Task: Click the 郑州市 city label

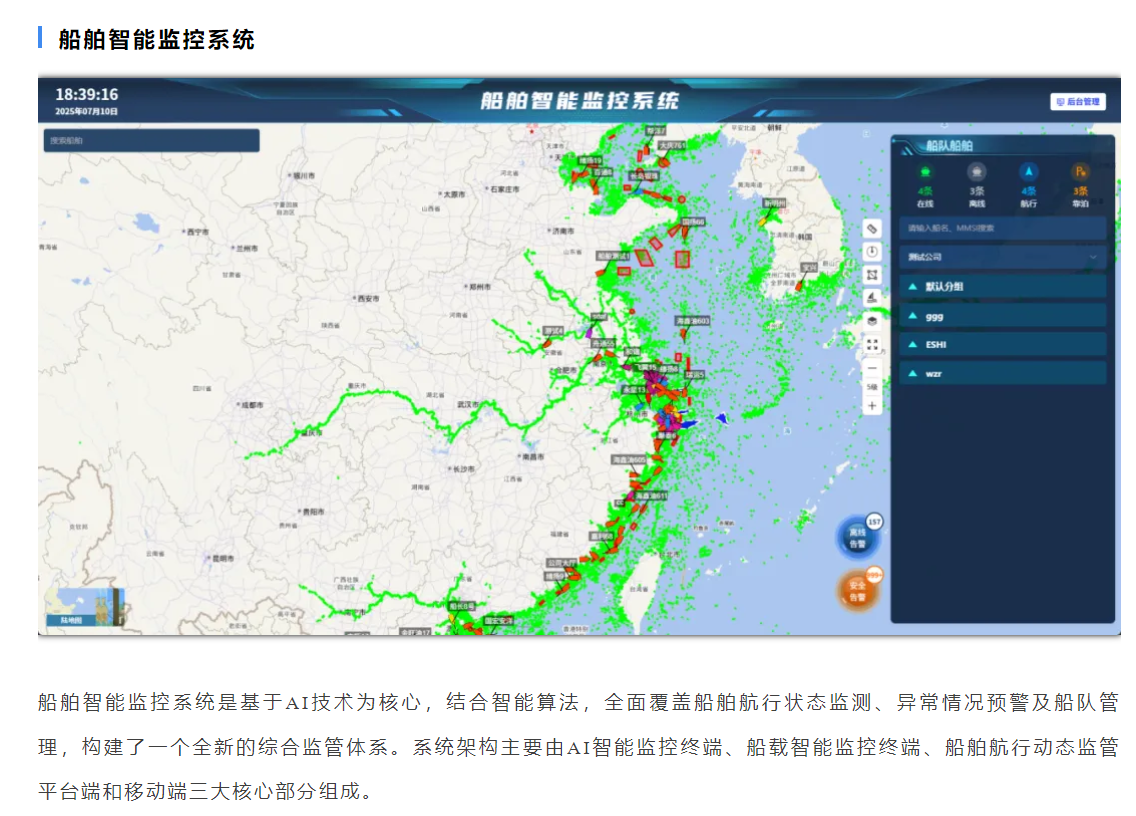Action: [x=479, y=287]
